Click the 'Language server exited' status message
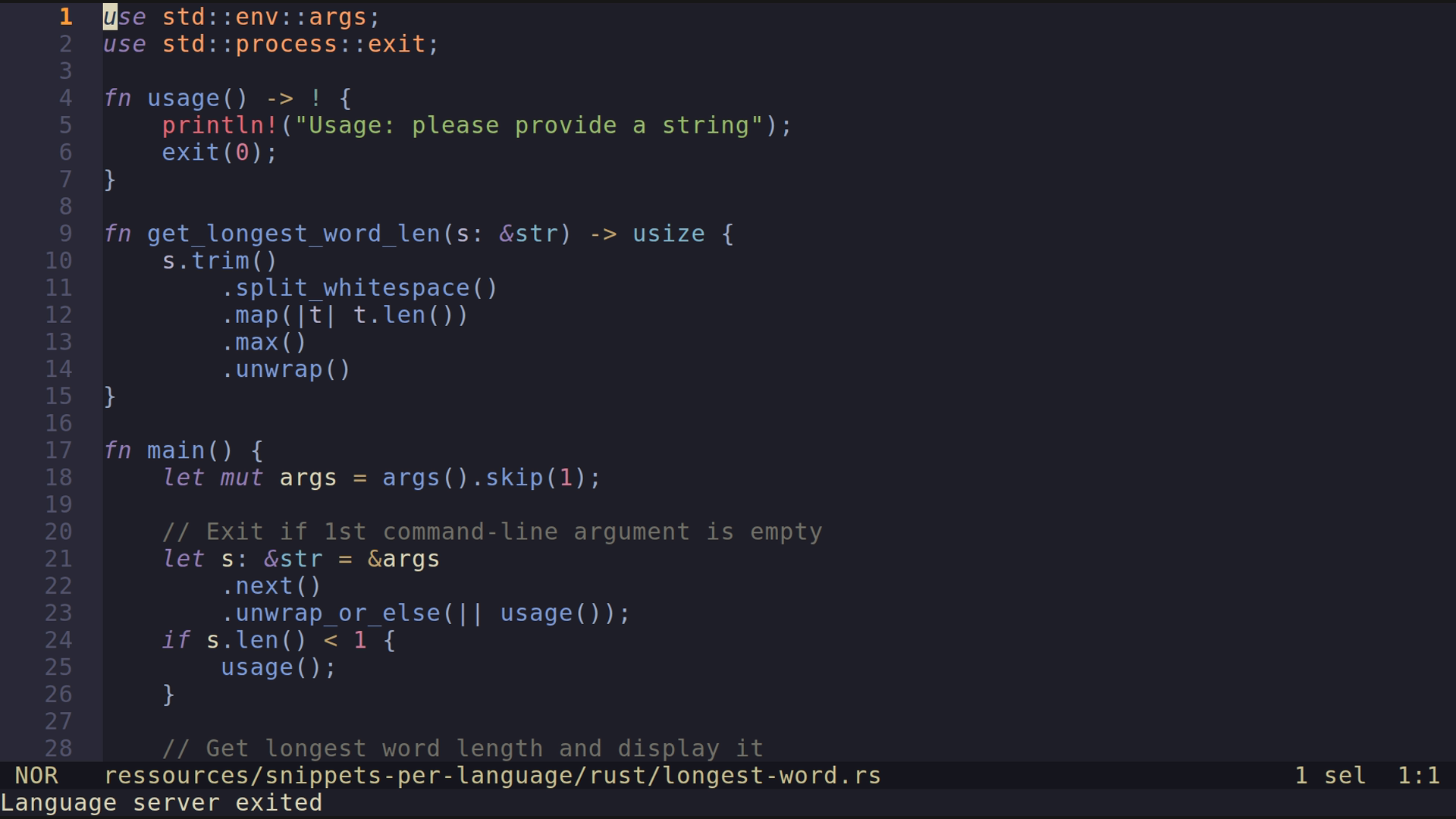 point(162,803)
